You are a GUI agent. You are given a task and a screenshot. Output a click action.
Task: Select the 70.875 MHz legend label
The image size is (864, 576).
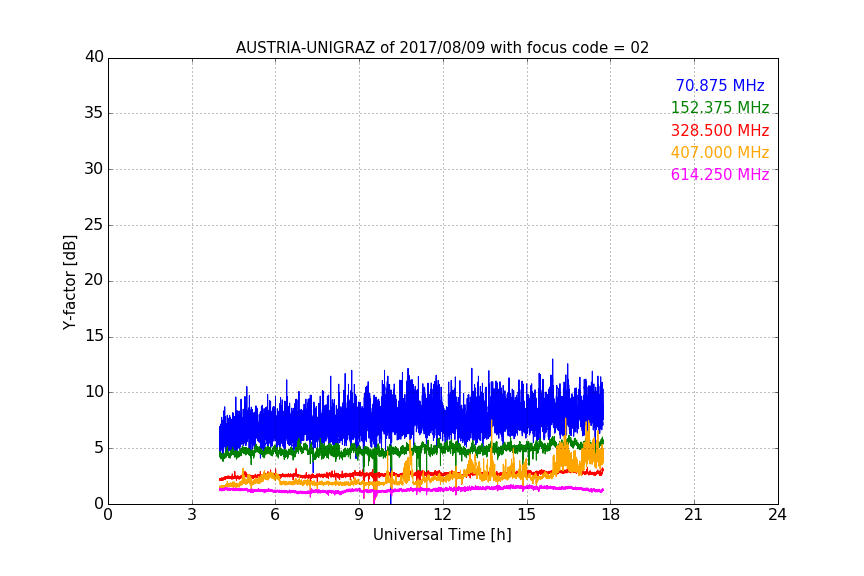tap(720, 85)
